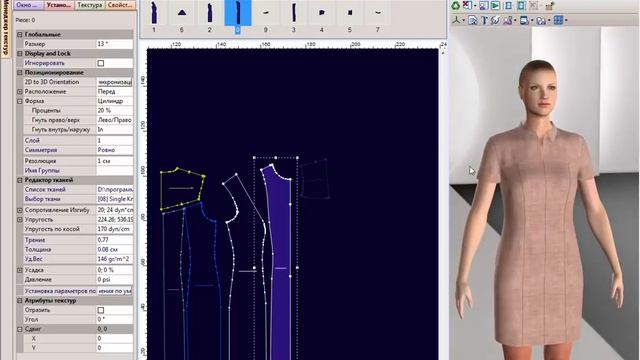This screenshot has height=360, width=640.
Task: Expand the Упругость property
Action: [20, 220]
